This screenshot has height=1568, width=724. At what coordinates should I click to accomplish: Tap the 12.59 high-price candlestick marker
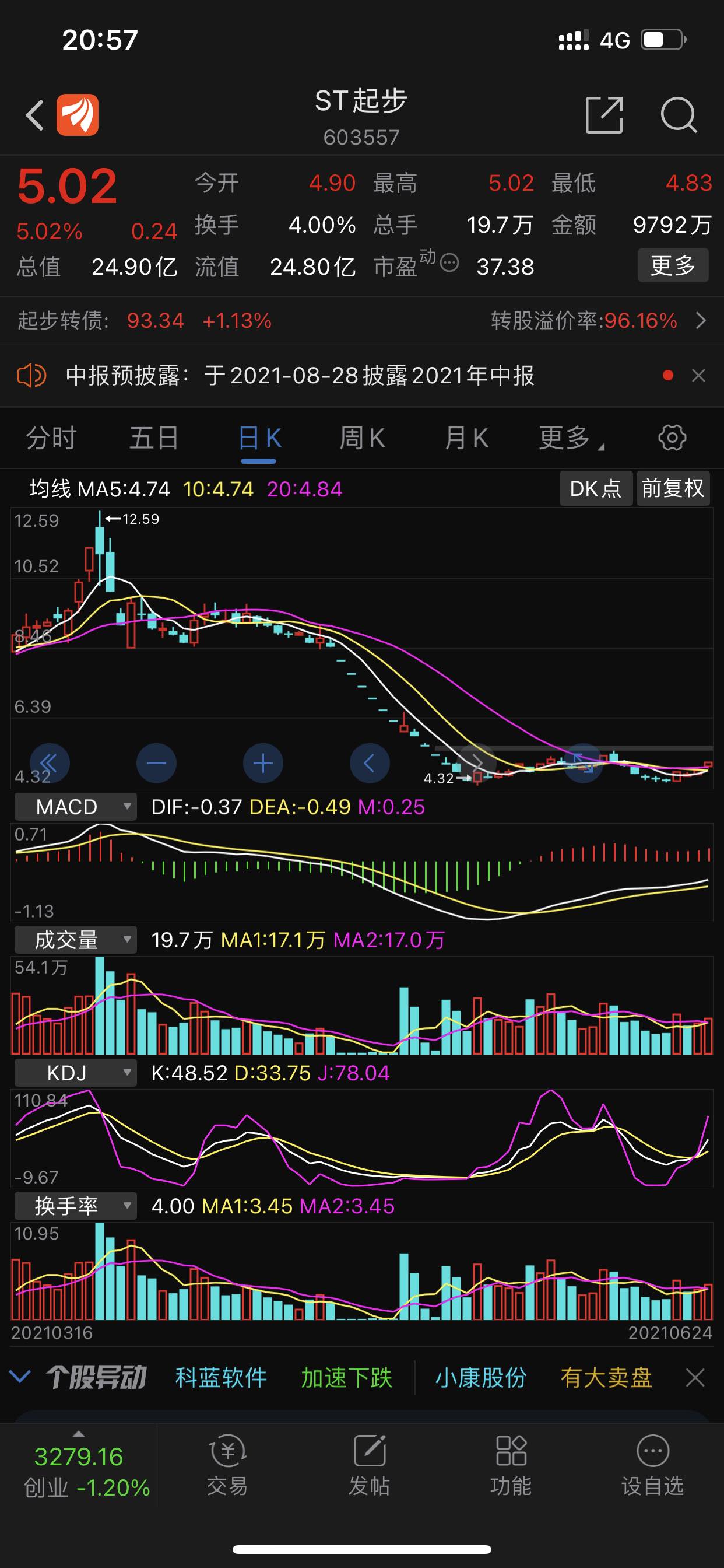point(133,519)
